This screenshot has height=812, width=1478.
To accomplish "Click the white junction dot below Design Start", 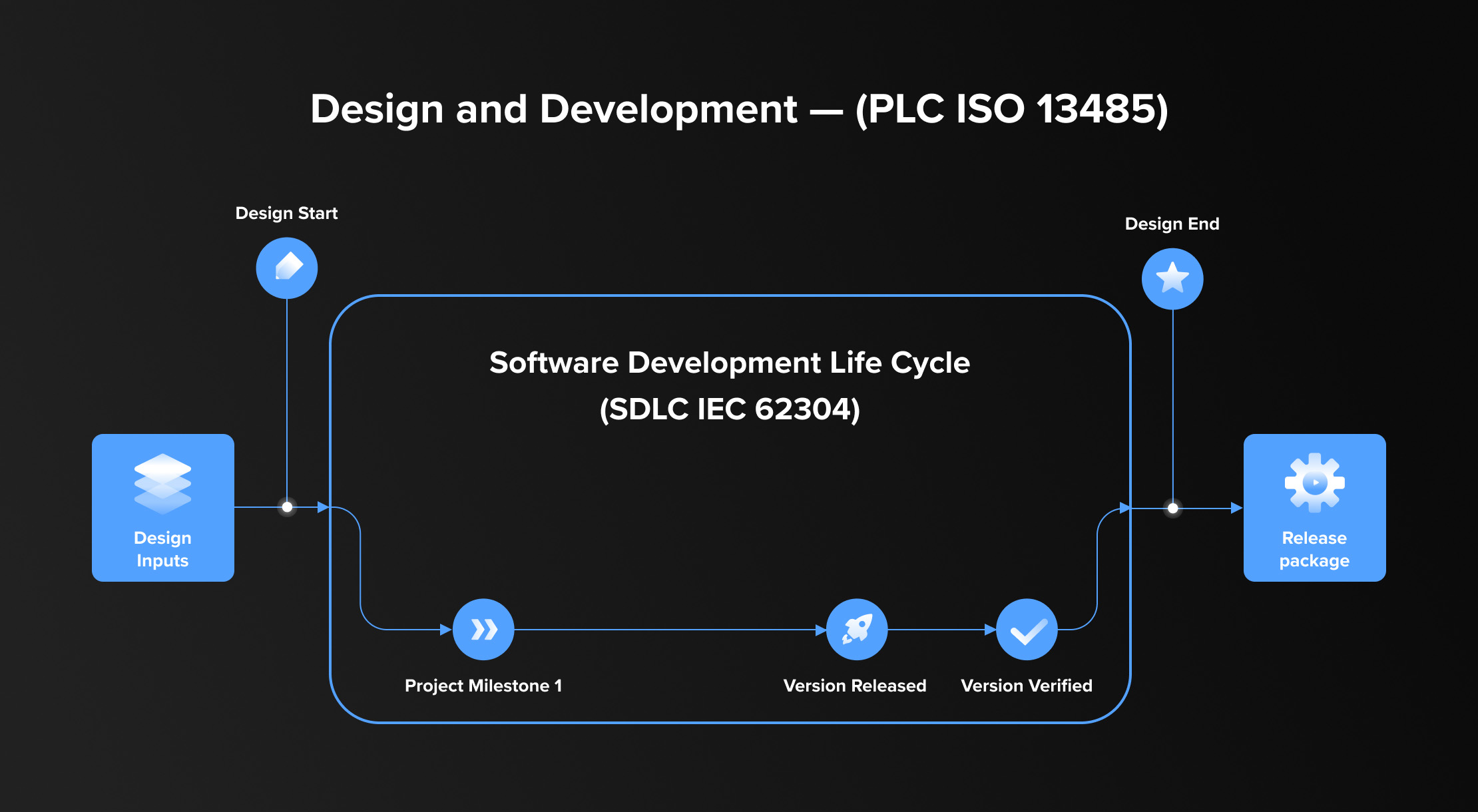I will [x=287, y=507].
